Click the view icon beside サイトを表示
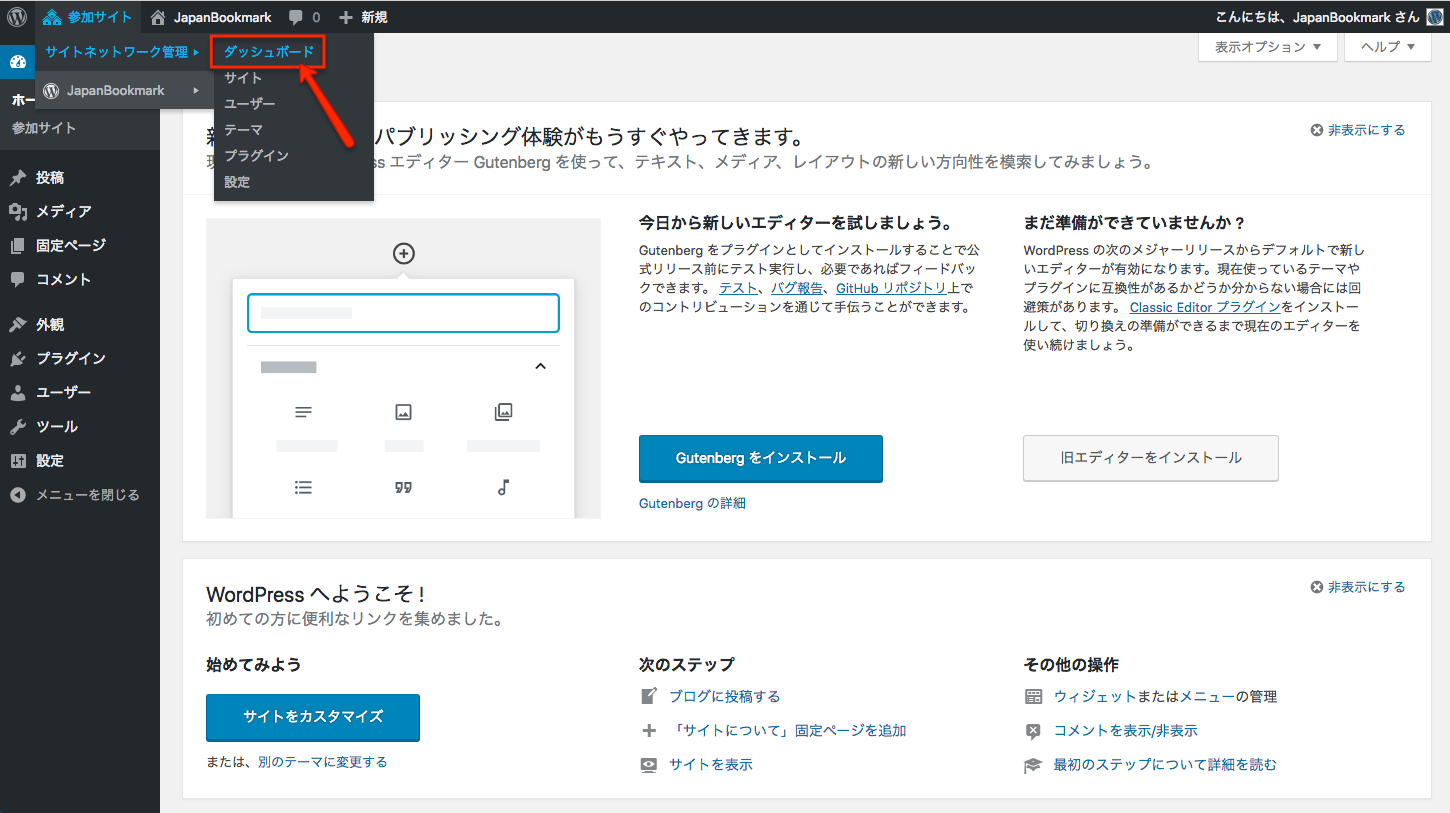Image resolution: width=1450 pixels, height=813 pixels. (x=649, y=765)
